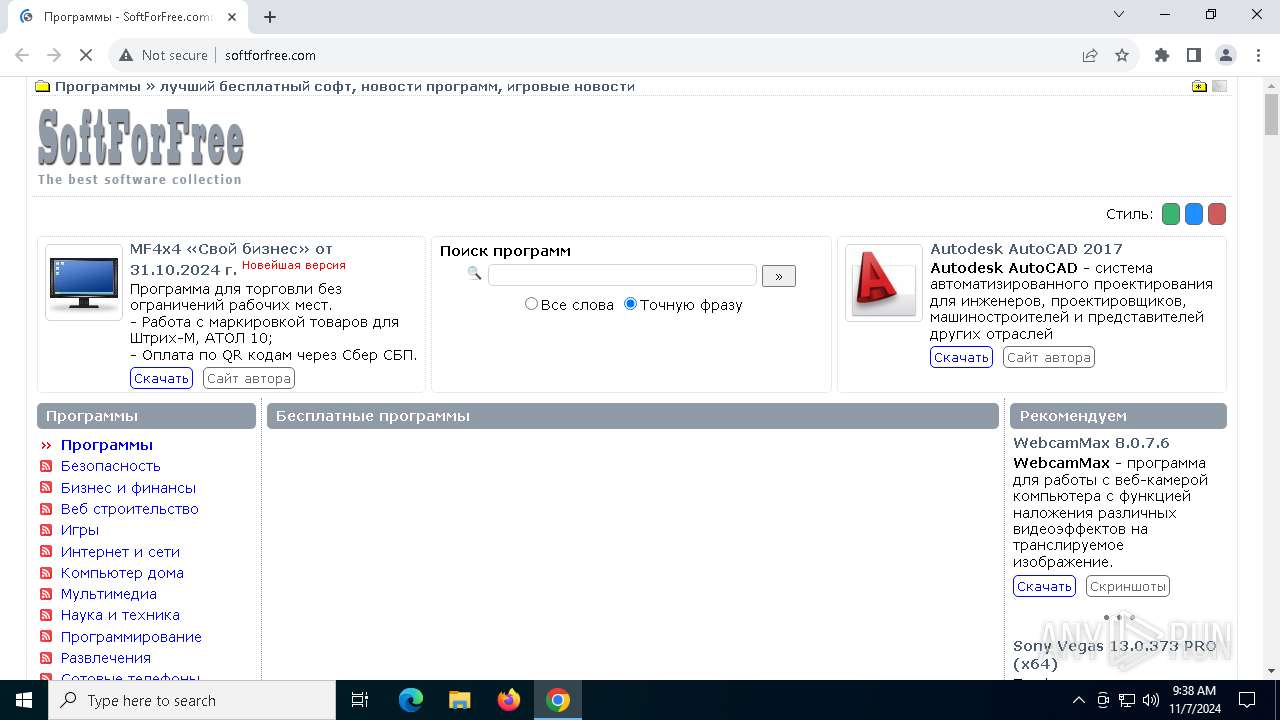Close the Программы - SoftForFree tab
Screen dimensions: 1280x720
click(x=231, y=17)
